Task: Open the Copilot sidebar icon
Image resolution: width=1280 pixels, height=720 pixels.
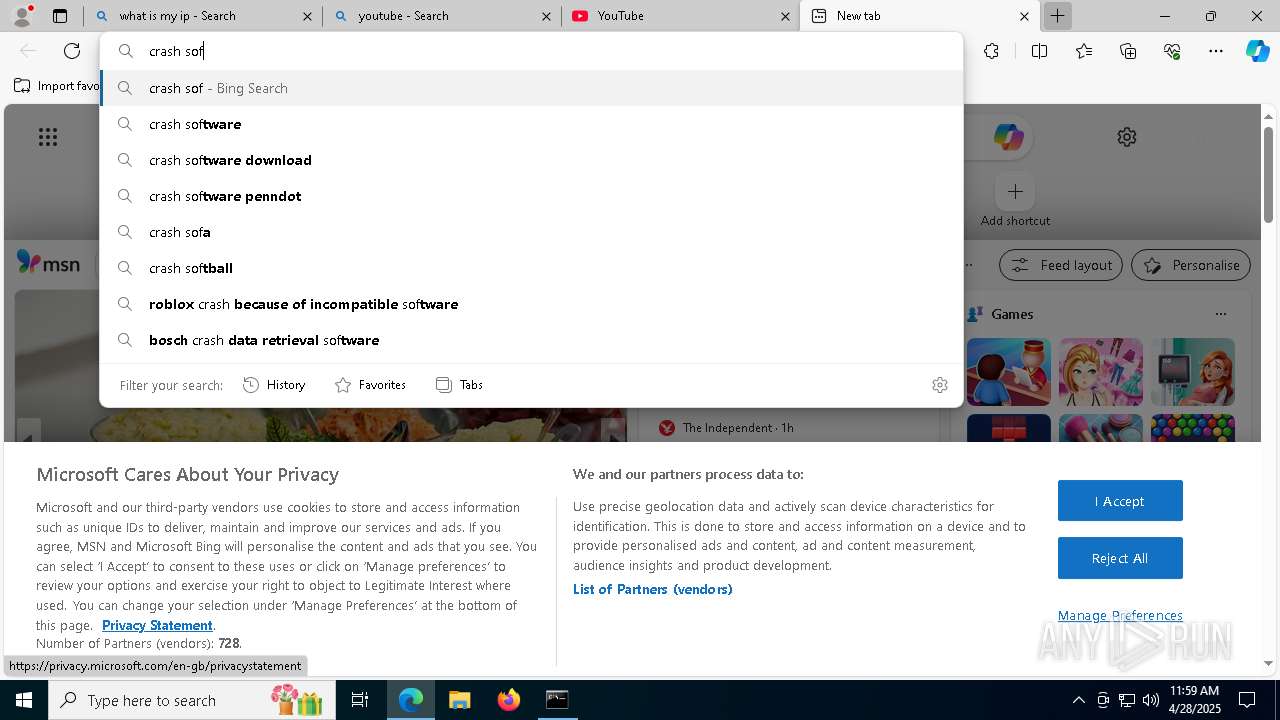Action: [x=1258, y=51]
